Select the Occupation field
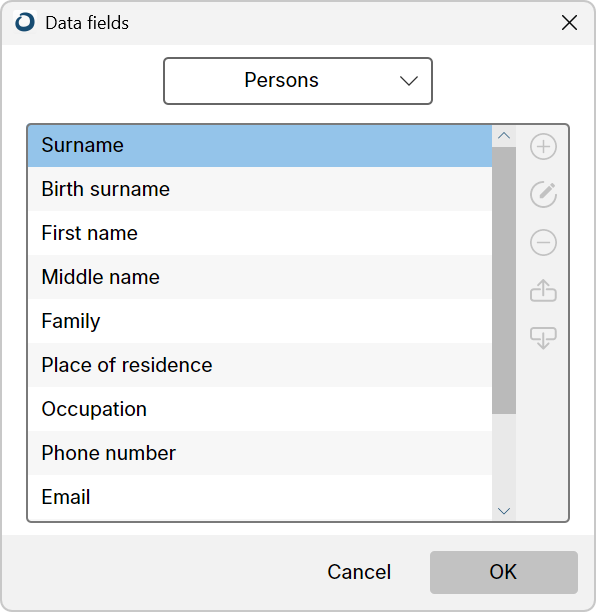The height and width of the screenshot is (612, 596). click(x=260, y=409)
